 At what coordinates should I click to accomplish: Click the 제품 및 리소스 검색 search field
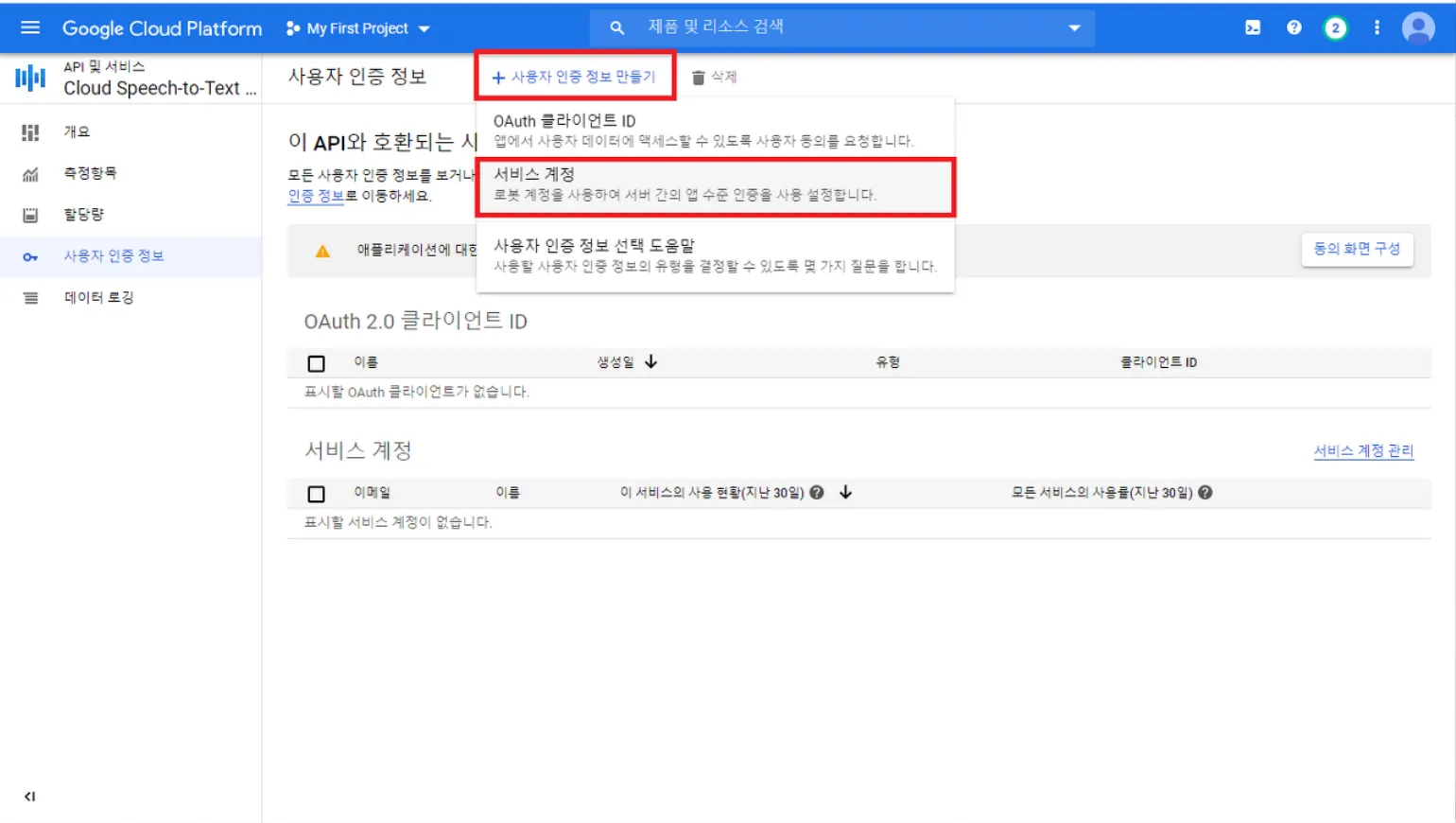coord(842,27)
